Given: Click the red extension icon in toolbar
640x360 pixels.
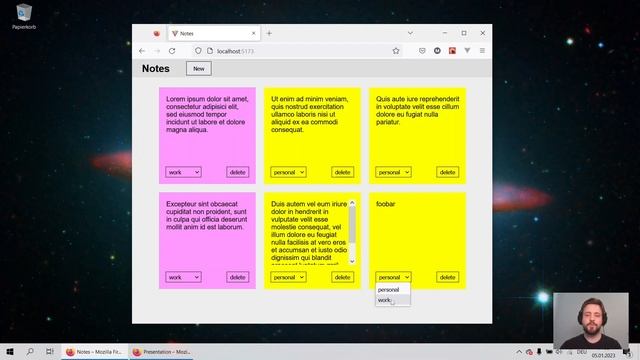Looking at the screenshot, I should 452,51.
